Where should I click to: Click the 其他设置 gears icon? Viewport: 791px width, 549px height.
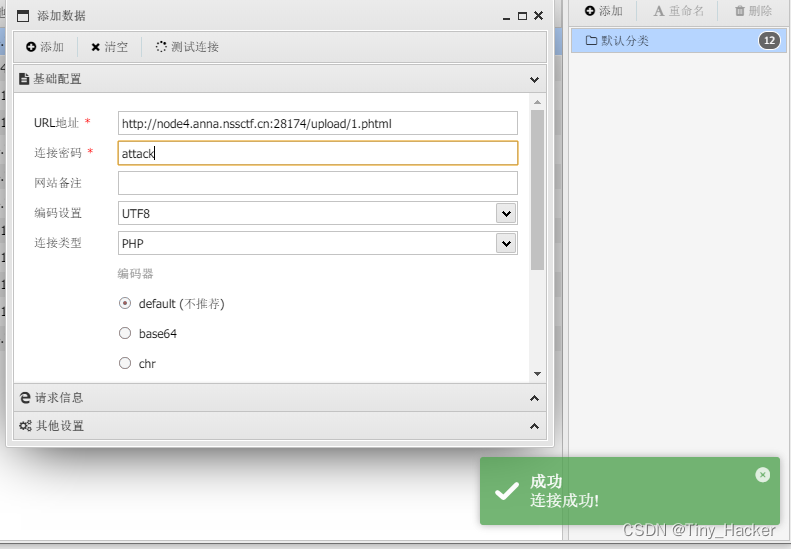pyautogui.click(x=25, y=426)
